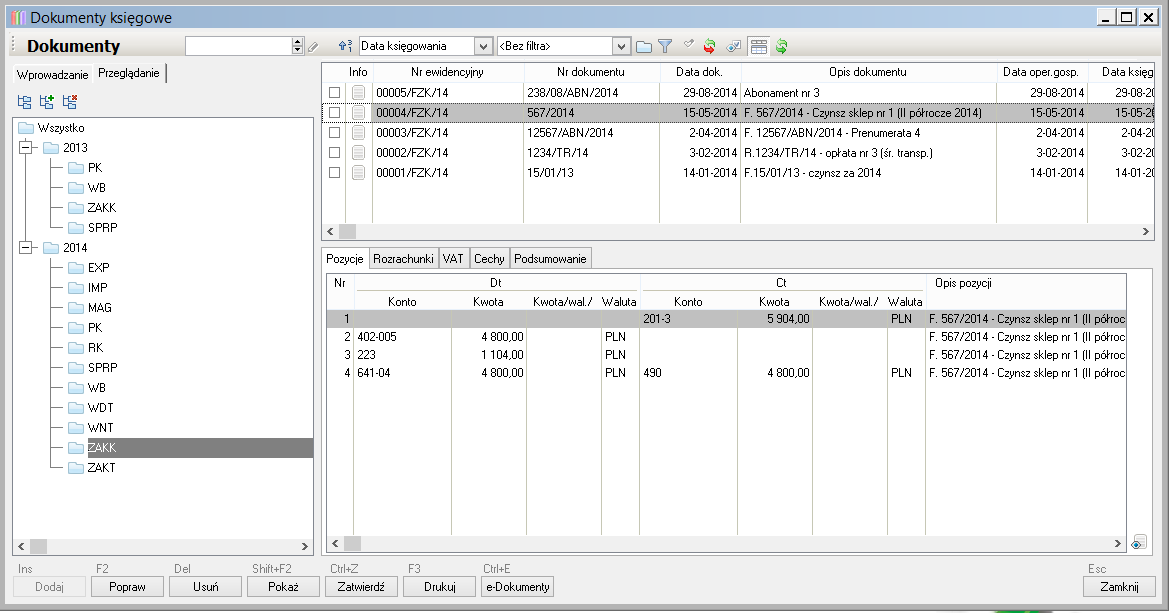
Task: Click the funnel filter icon
Action: tap(665, 46)
